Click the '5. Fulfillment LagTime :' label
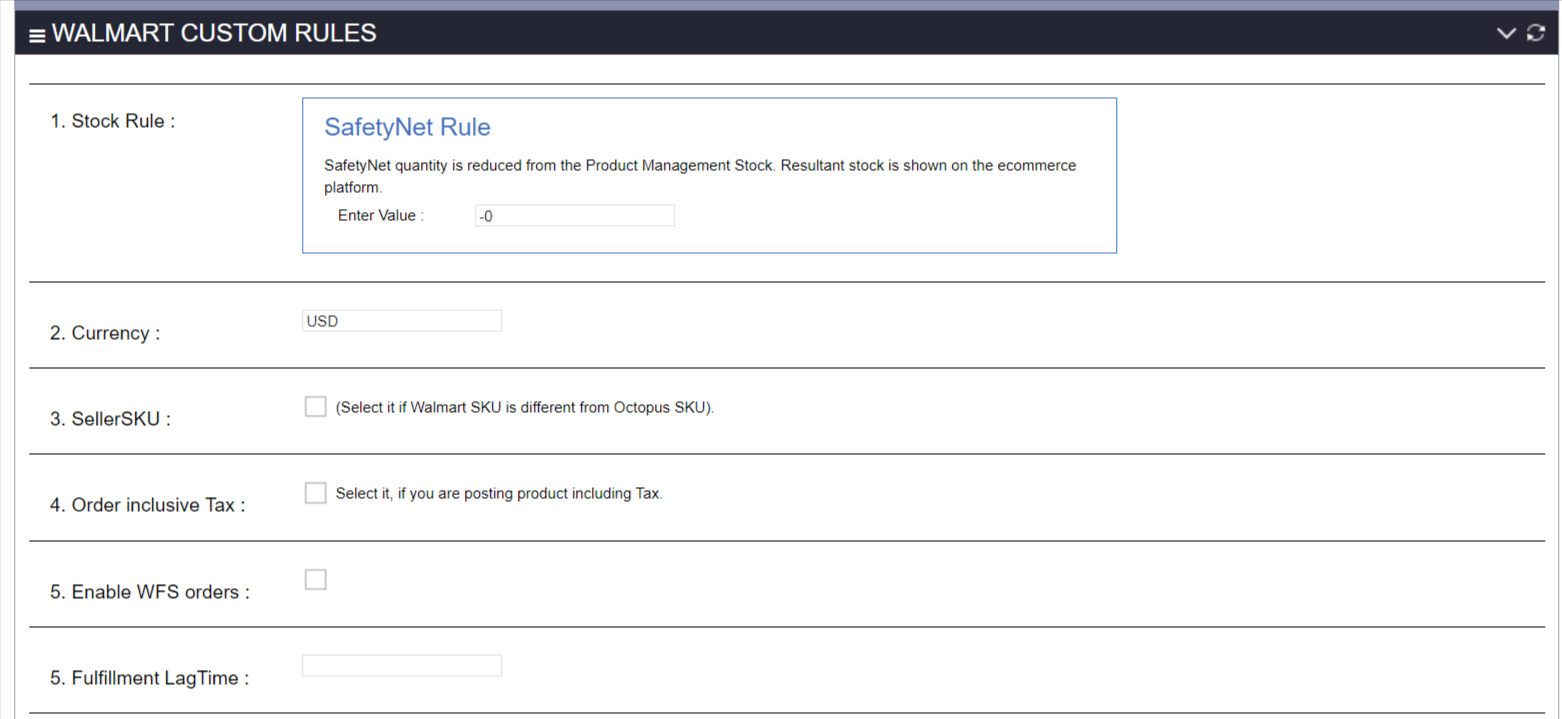1562x719 pixels. point(150,678)
